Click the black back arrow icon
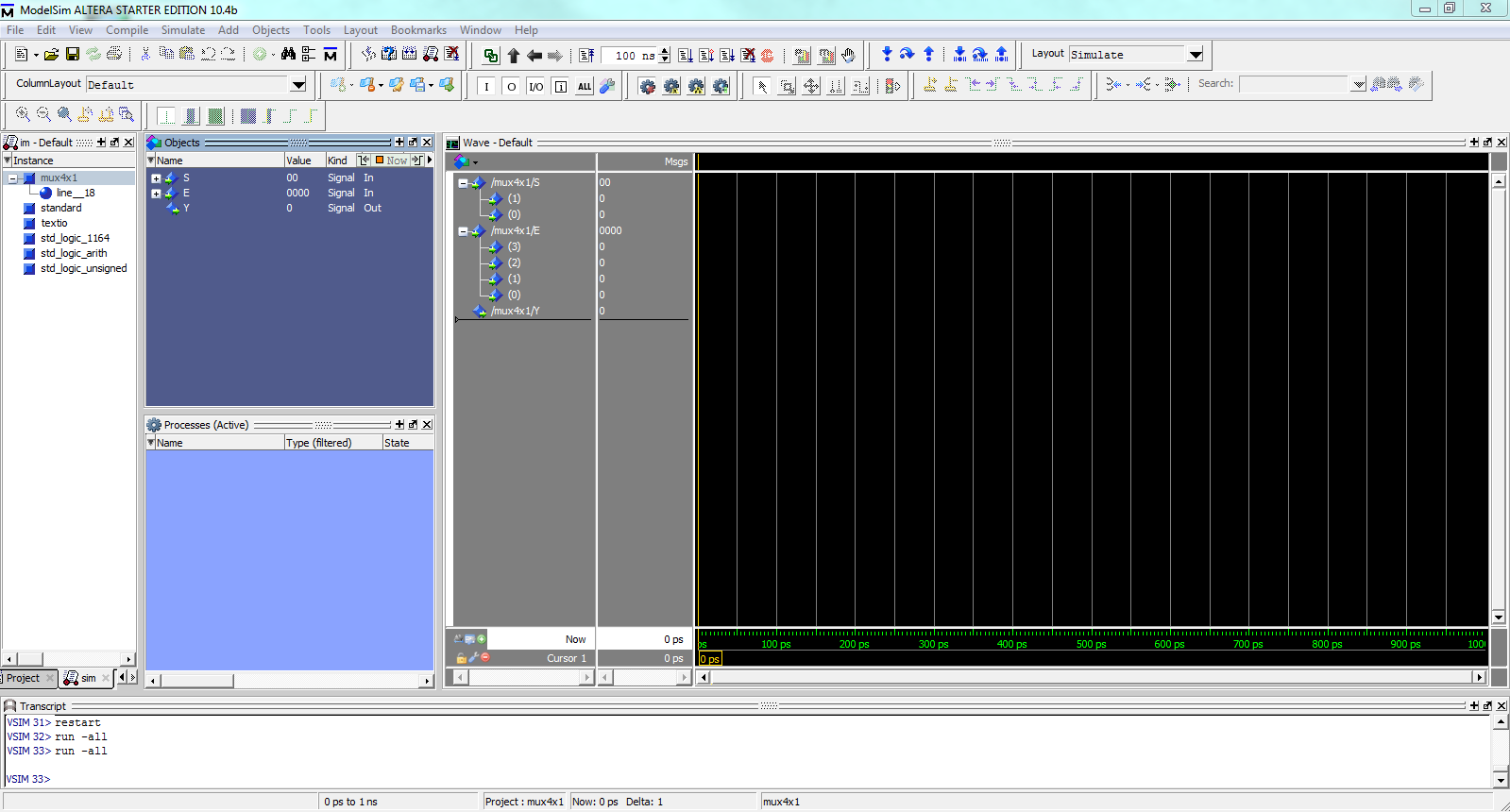Image resolution: width=1510 pixels, height=812 pixels. coord(534,56)
